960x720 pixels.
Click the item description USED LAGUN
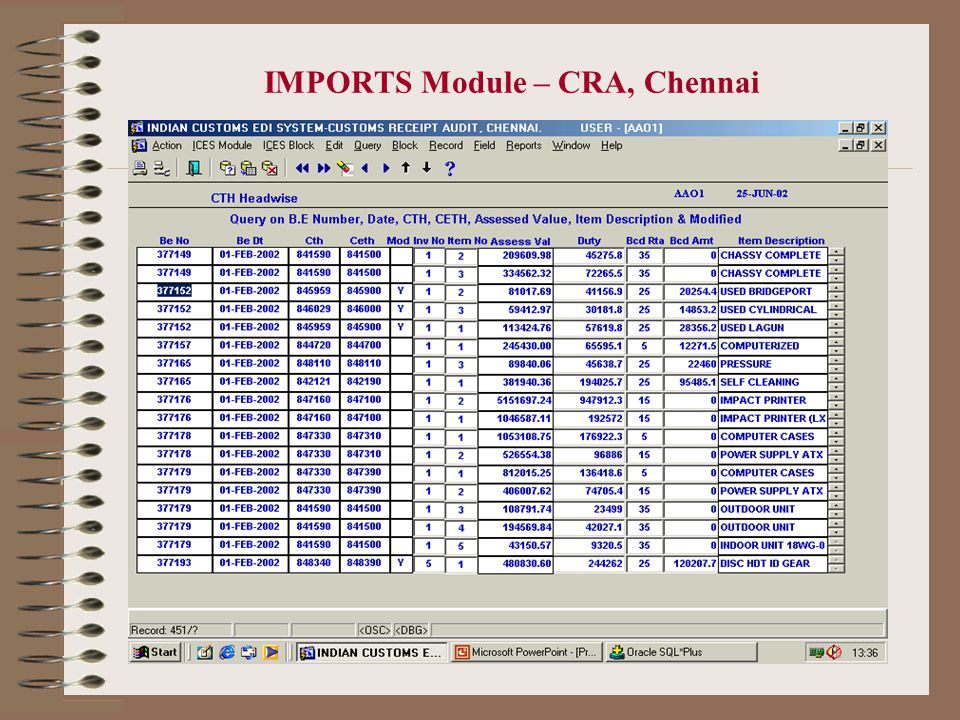[x=773, y=328]
